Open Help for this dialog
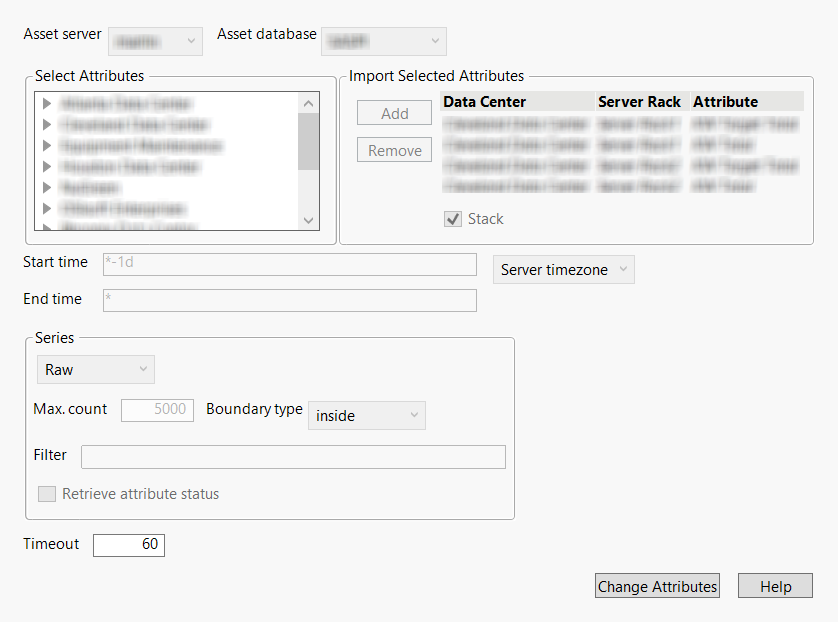 [774, 585]
